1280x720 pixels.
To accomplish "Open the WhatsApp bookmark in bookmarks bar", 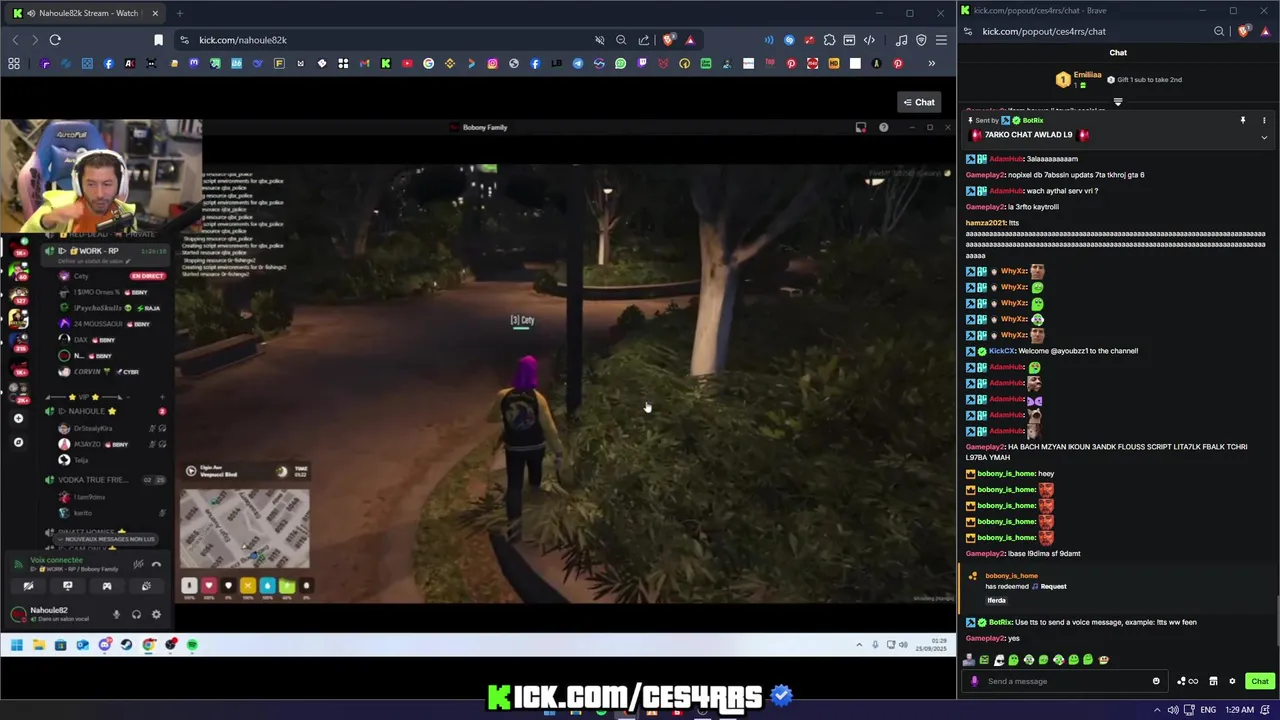I will coord(620,64).
